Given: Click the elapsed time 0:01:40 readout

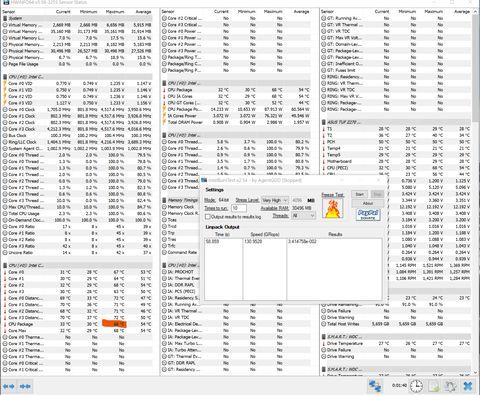Looking at the screenshot, I should (399, 386).
